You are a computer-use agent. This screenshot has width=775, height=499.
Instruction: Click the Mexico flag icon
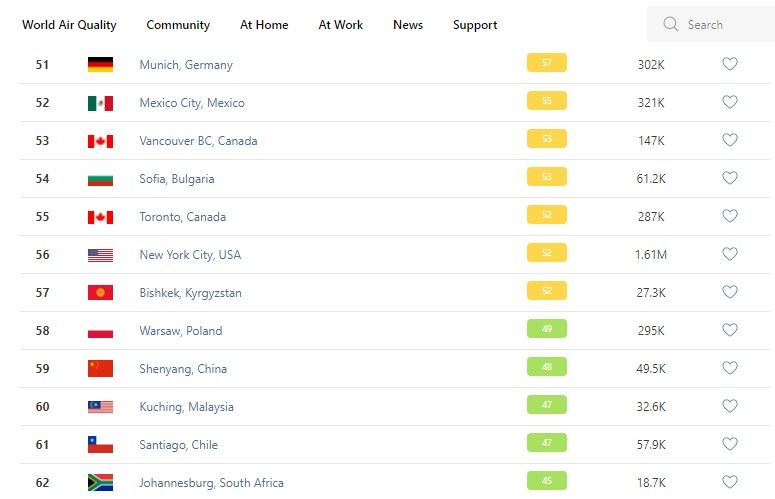point(100,103)
